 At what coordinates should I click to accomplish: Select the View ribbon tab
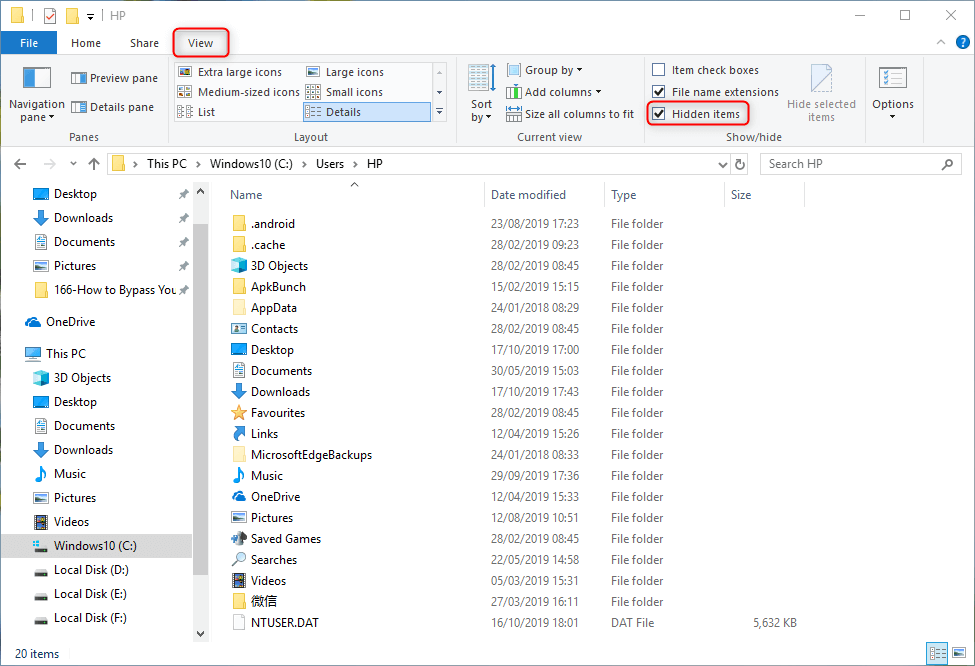click(x=200, y=43)
